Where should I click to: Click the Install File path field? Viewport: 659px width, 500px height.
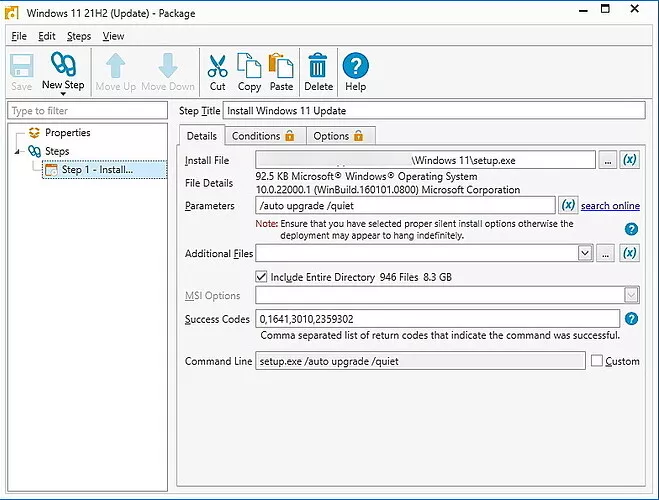click(425, 160)
